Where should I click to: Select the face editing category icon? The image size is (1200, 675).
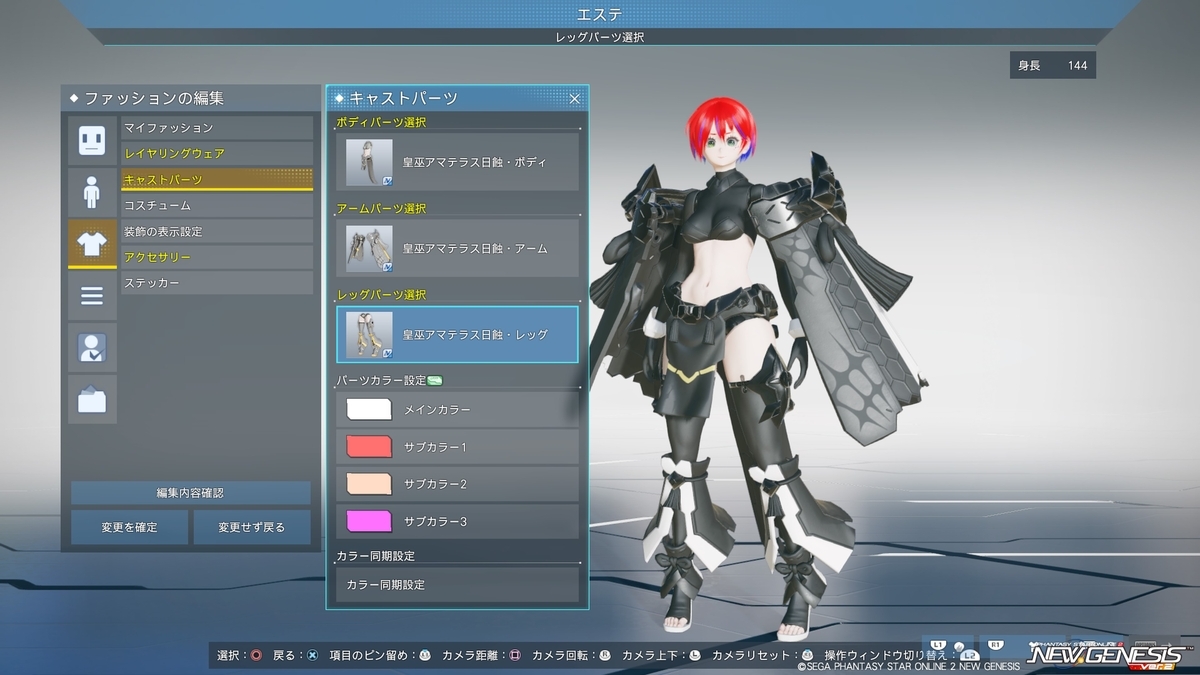tap(92, 140)
